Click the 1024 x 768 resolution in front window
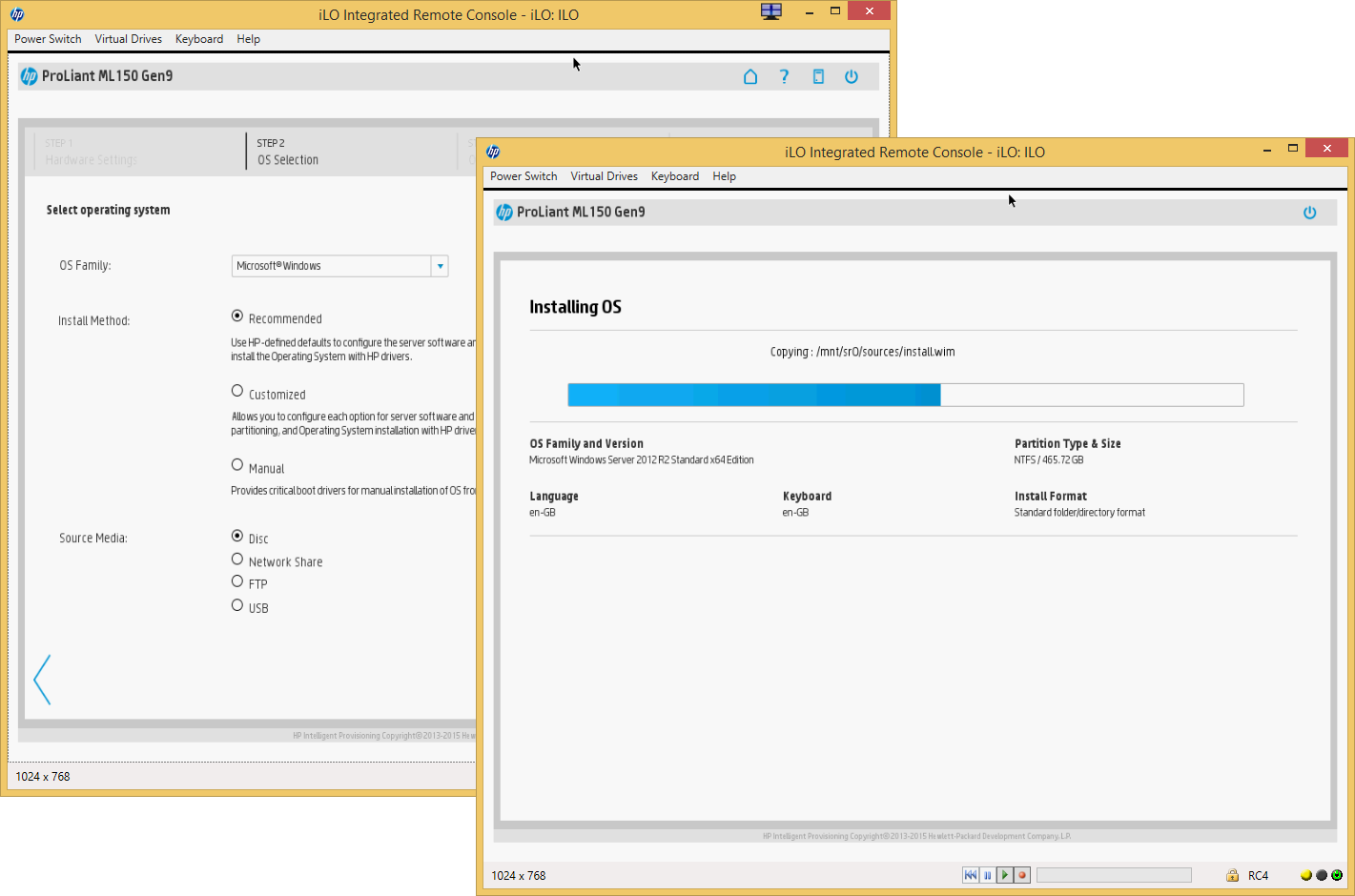This screenshot has height=896, width=1355. pos(519,875)
